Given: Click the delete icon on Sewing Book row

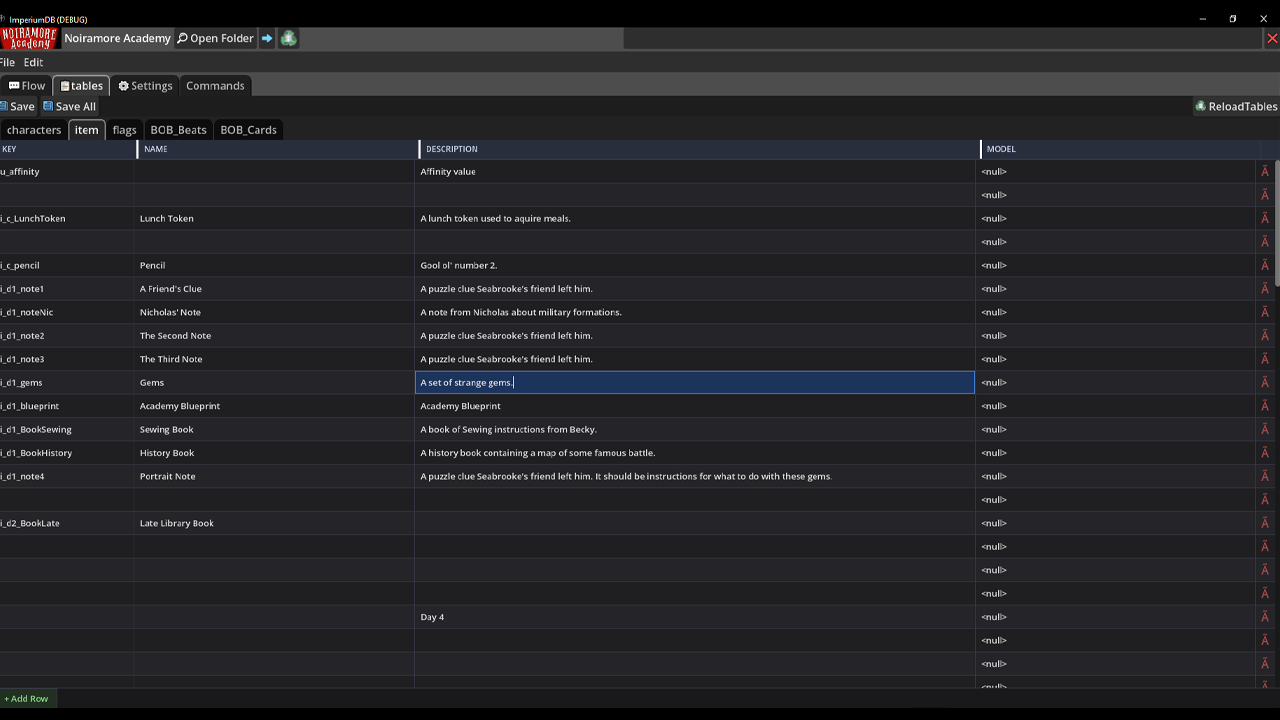Looking at the screenshot, I should click(x=1265, y=429).
